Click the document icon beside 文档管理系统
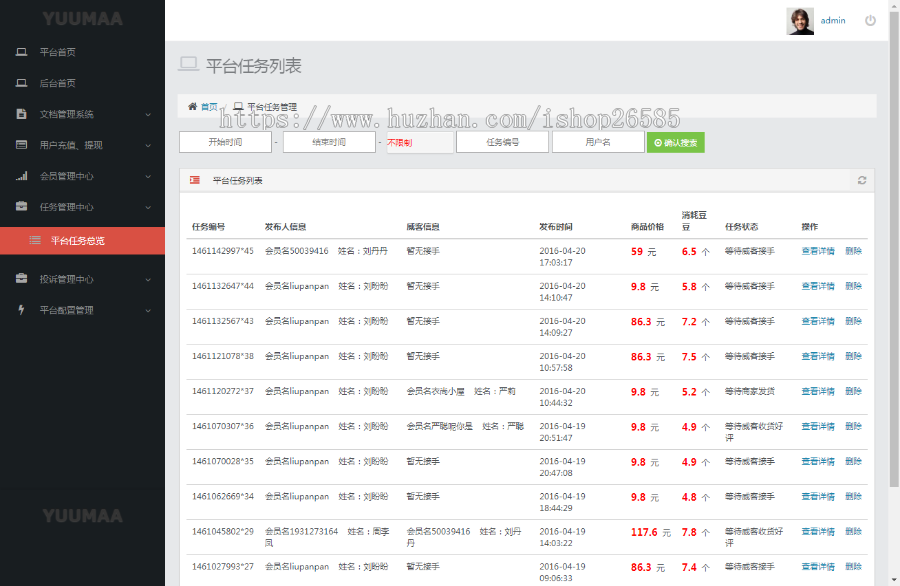This screenshot has width=900, height=586. 22,114
